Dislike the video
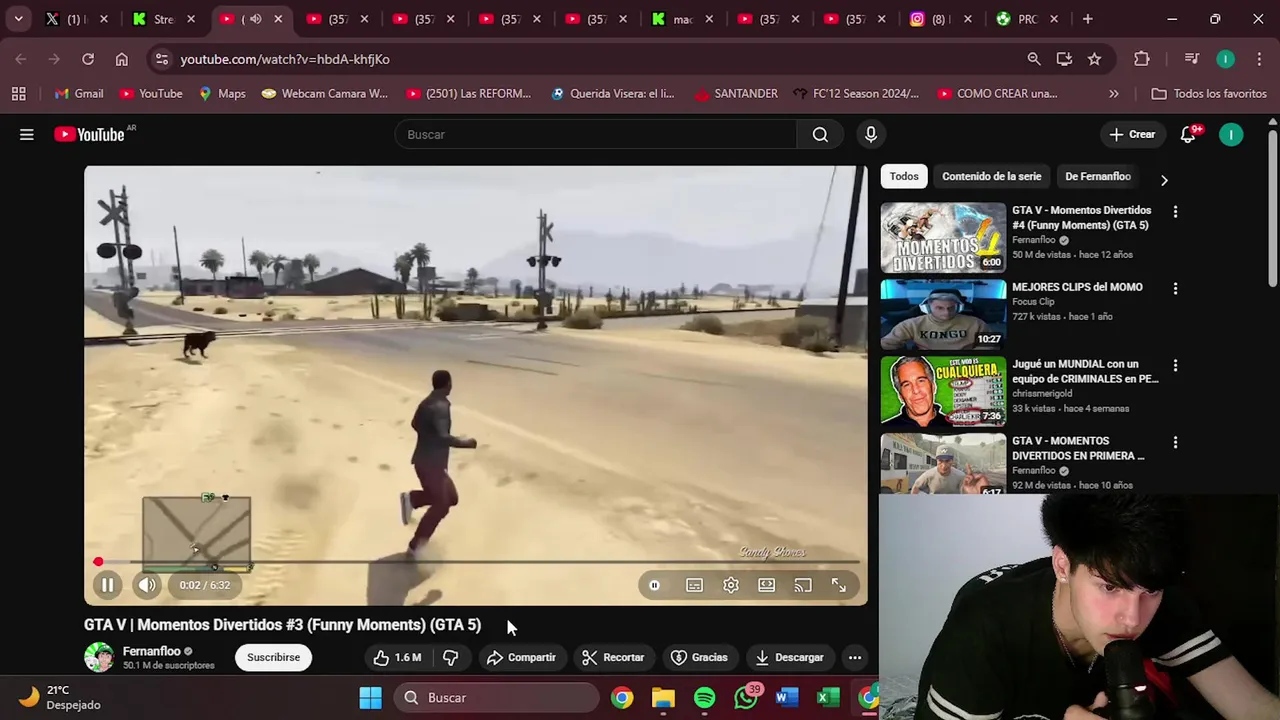Image resolution: width=1280 pixels, height=720 pixels. coord(450,657)
